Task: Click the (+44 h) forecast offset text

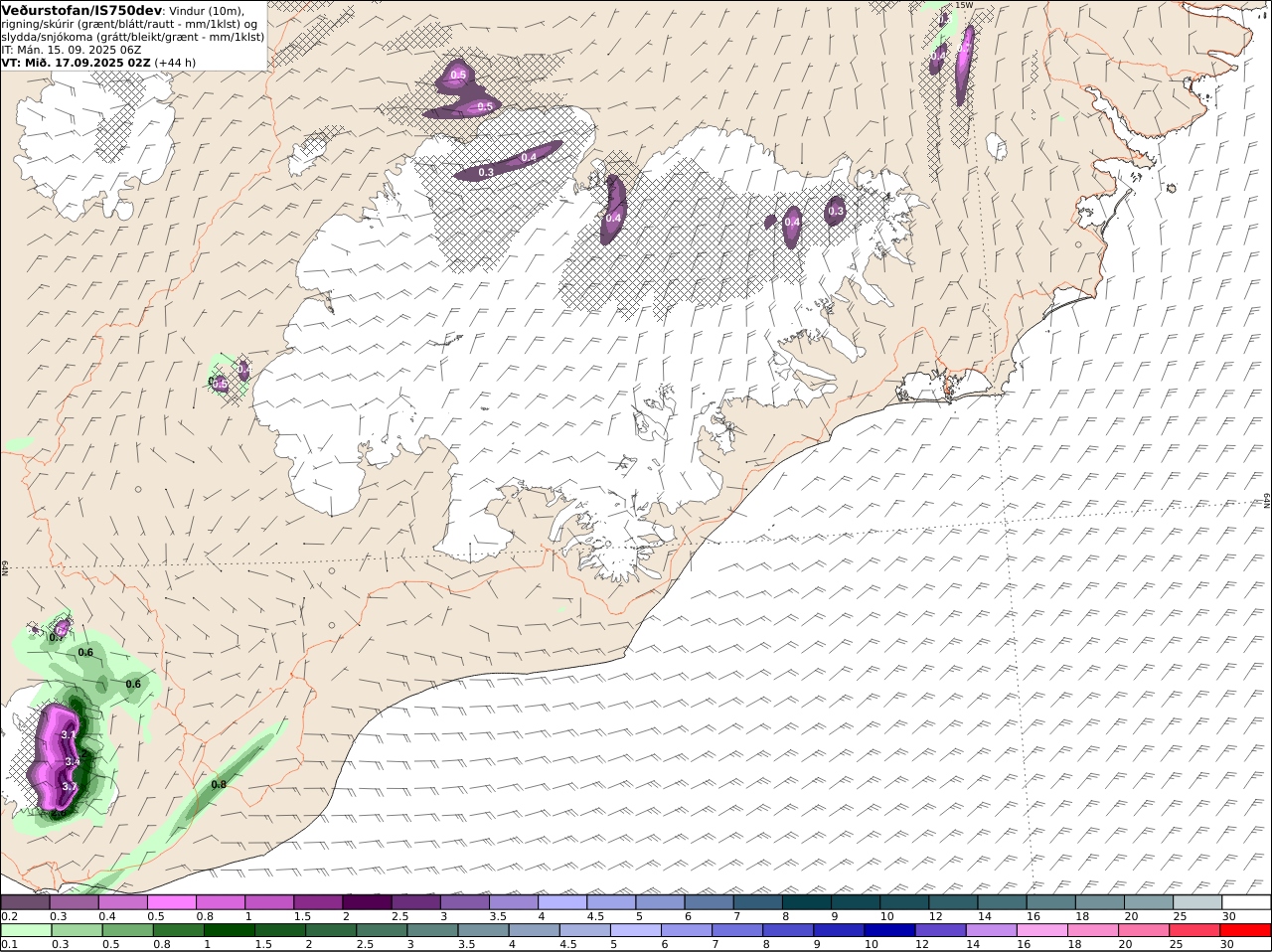Action: (x=176, y=62)
